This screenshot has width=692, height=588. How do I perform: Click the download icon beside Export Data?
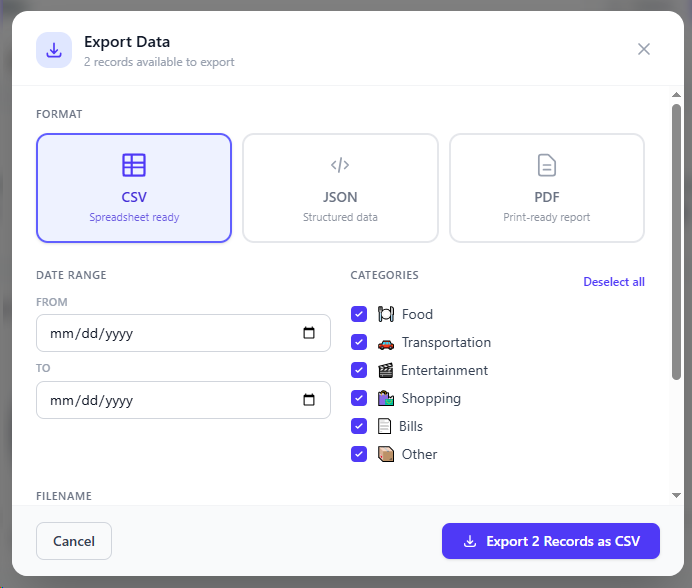coord(54,50)
